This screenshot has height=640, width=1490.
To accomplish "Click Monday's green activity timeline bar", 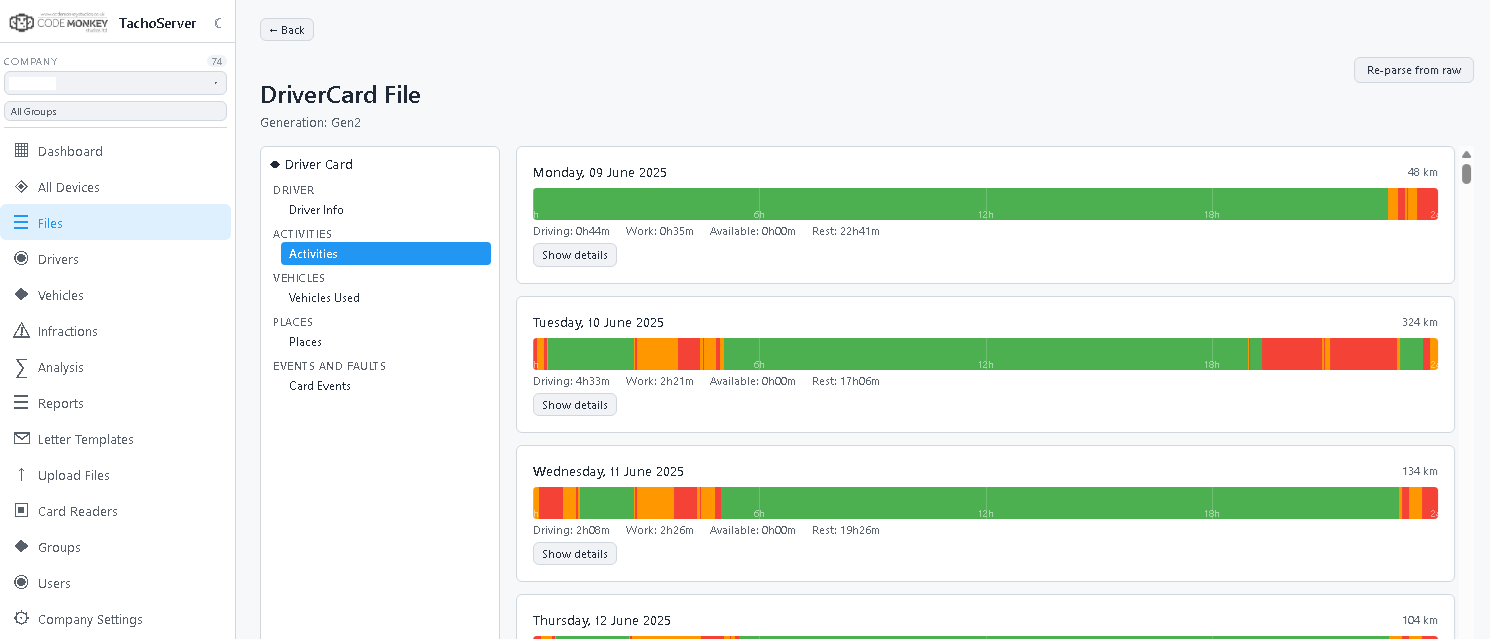I will 960,204.
